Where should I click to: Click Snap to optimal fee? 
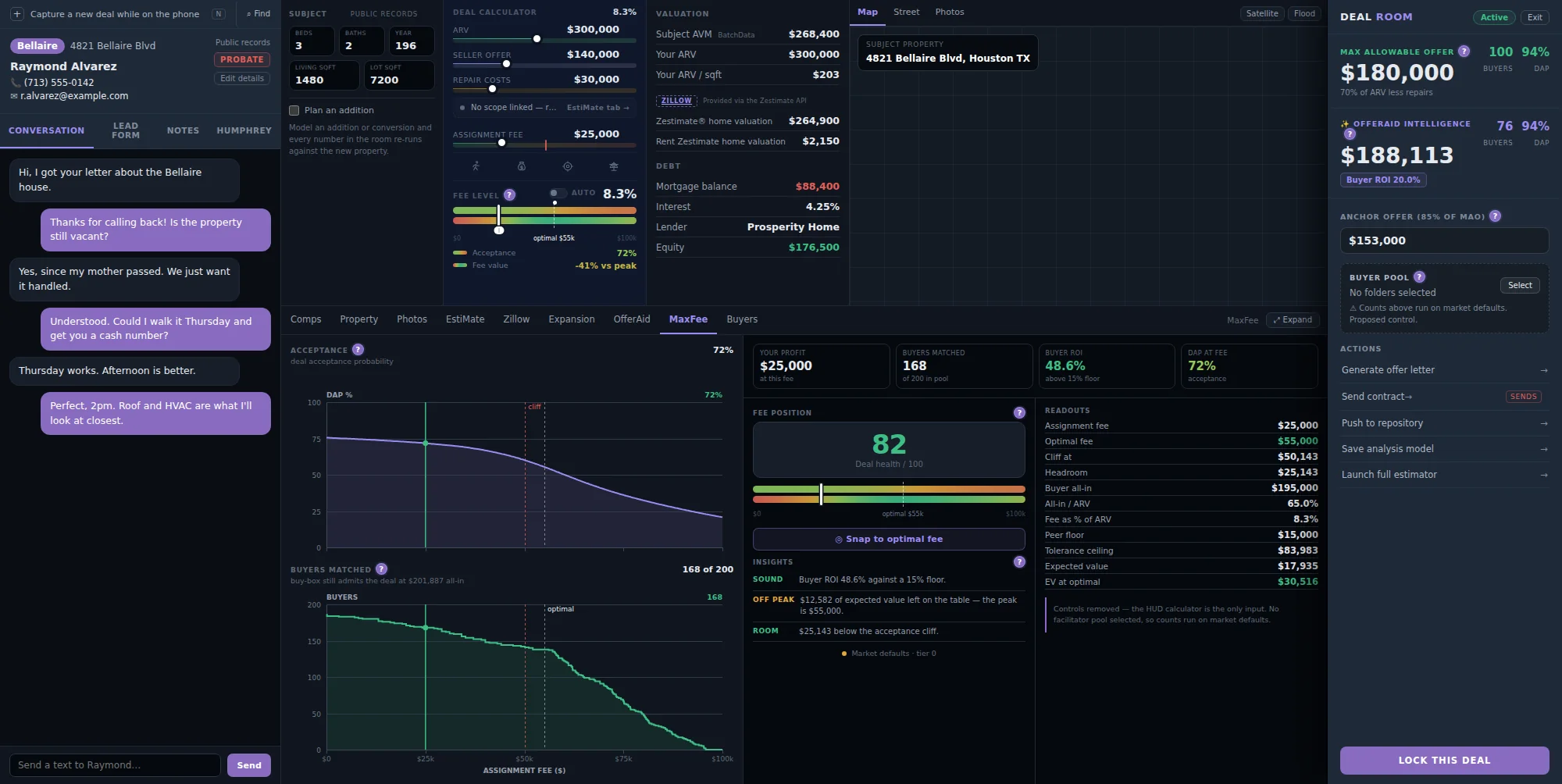pyautogui.click(x=889, y=540)
